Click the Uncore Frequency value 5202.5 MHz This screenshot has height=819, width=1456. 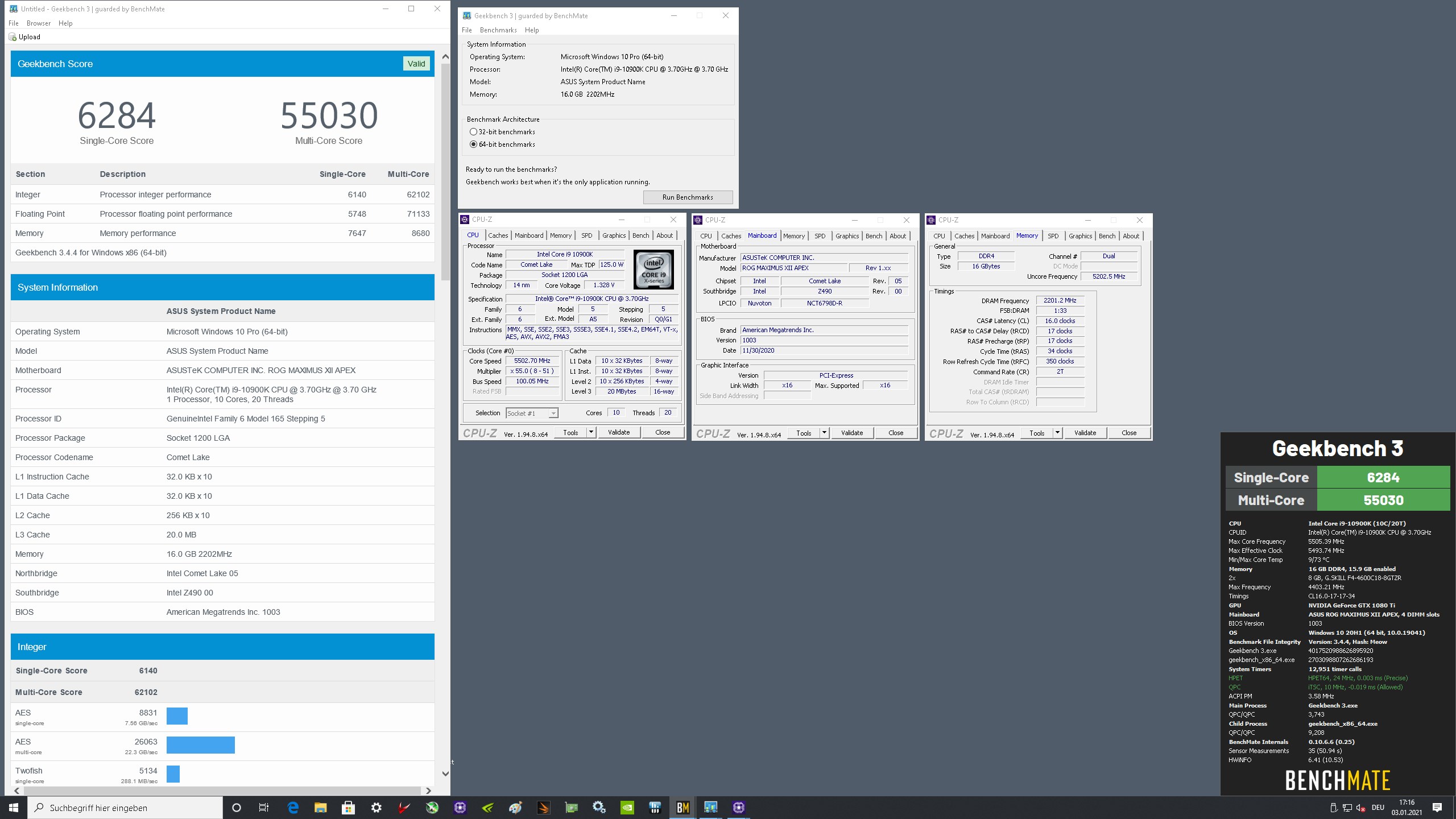tap(1108, 276)
